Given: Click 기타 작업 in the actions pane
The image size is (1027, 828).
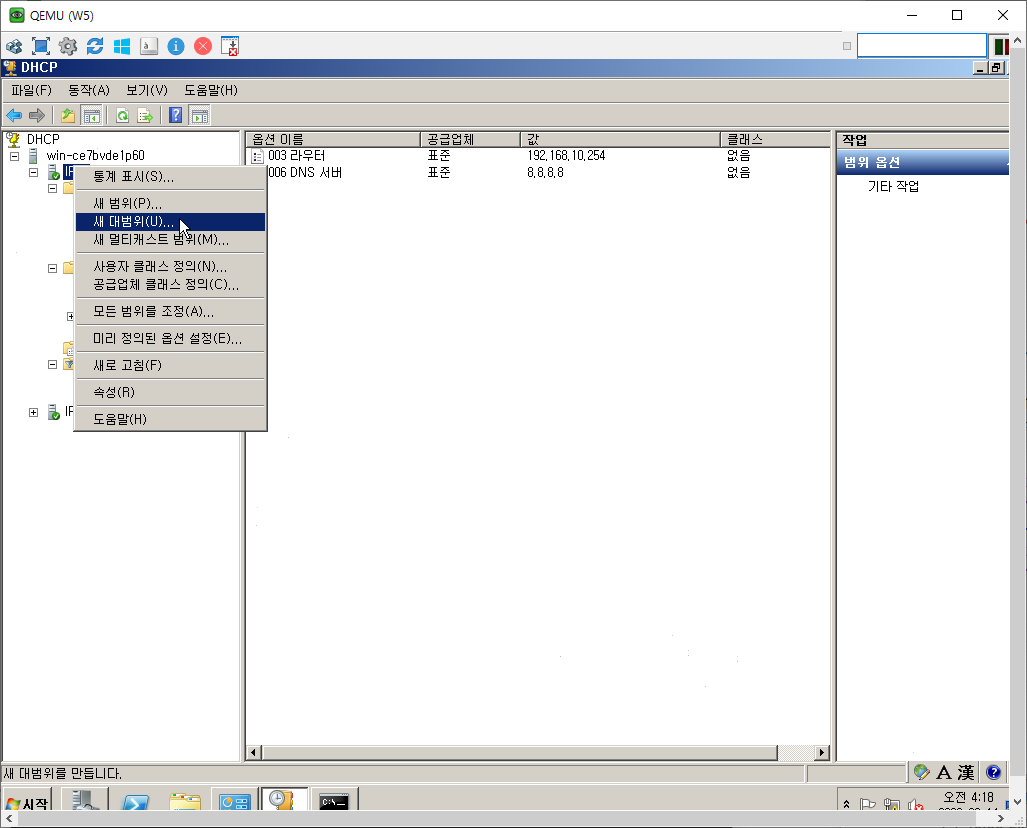Looking at the screenshot, I should 893,187.
